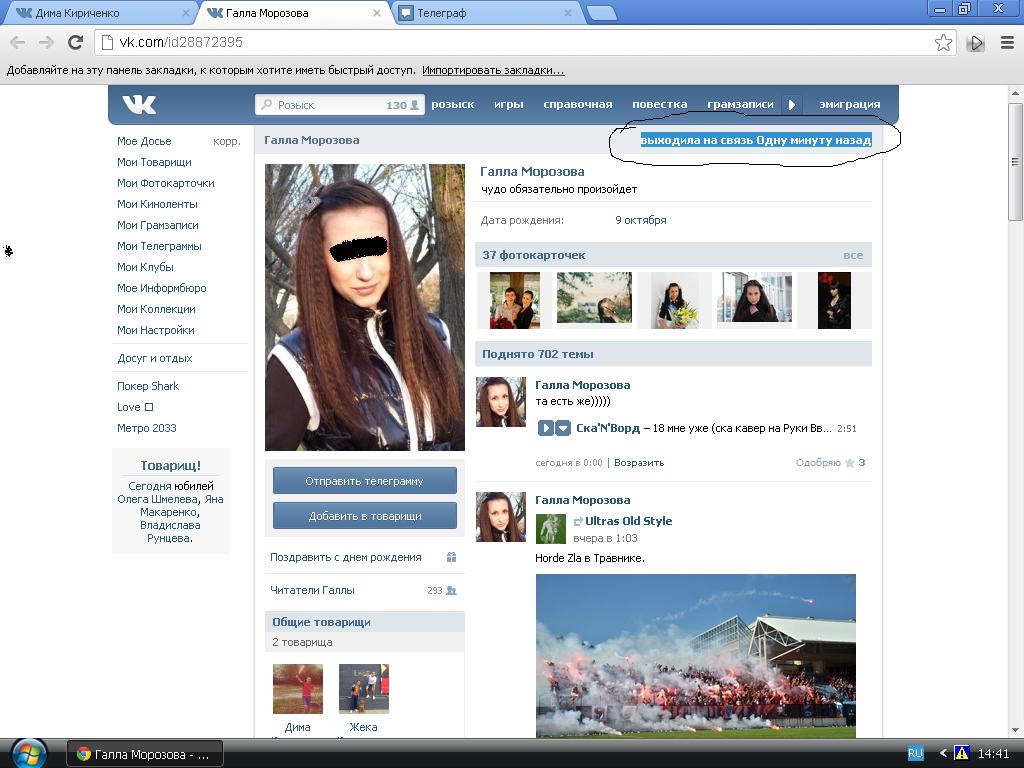Open the Windows Start button
This screenshot has width=1024, height=768.
29,754
